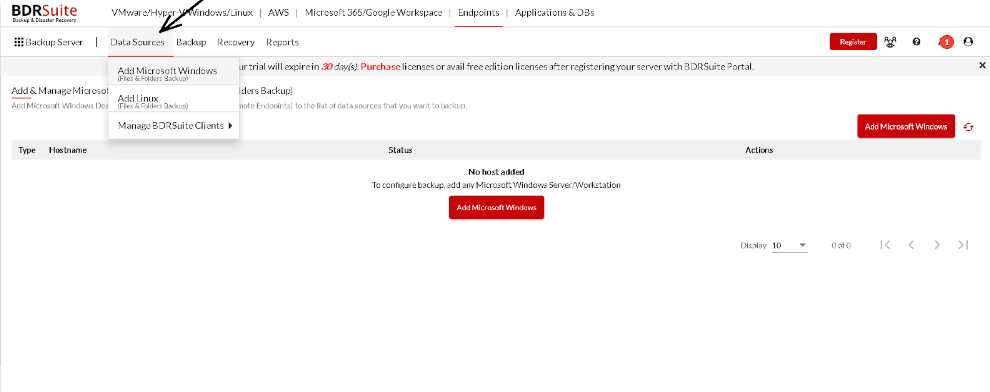Screen dimensions: 990x392
Task: Open the help question mark icon
Action: (916, 42)
